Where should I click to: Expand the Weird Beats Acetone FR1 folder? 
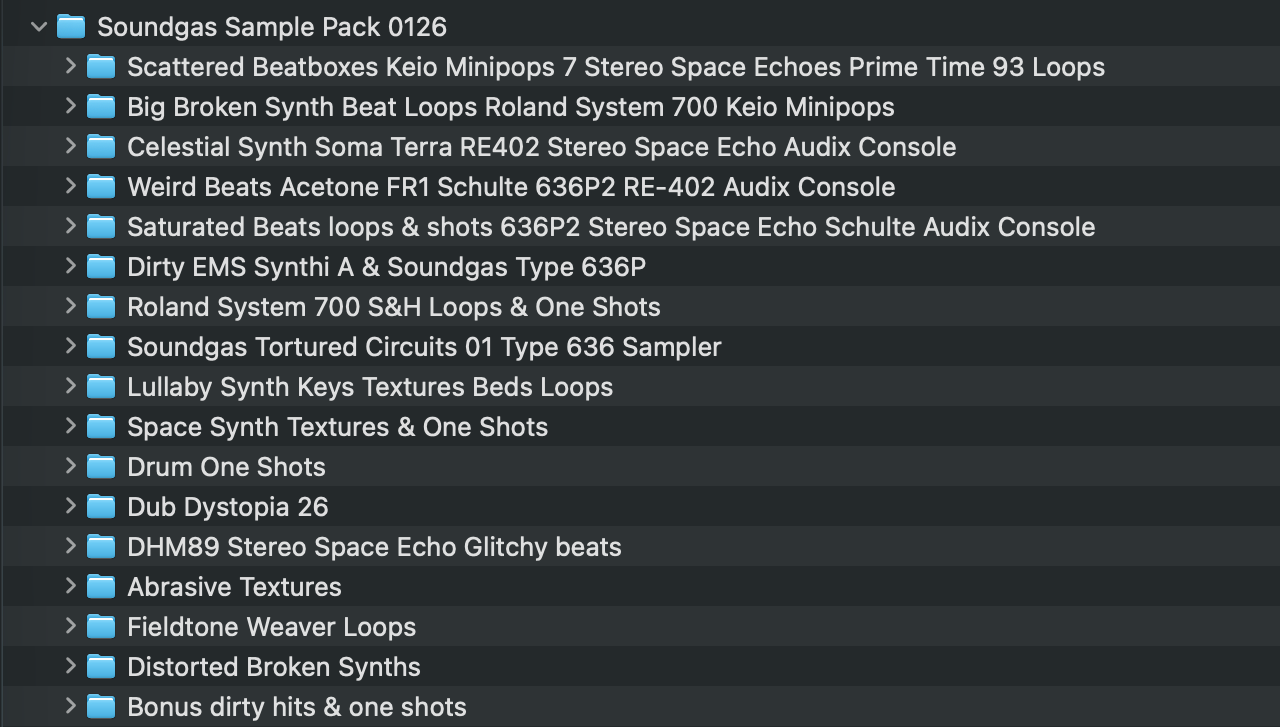point(70,187)
